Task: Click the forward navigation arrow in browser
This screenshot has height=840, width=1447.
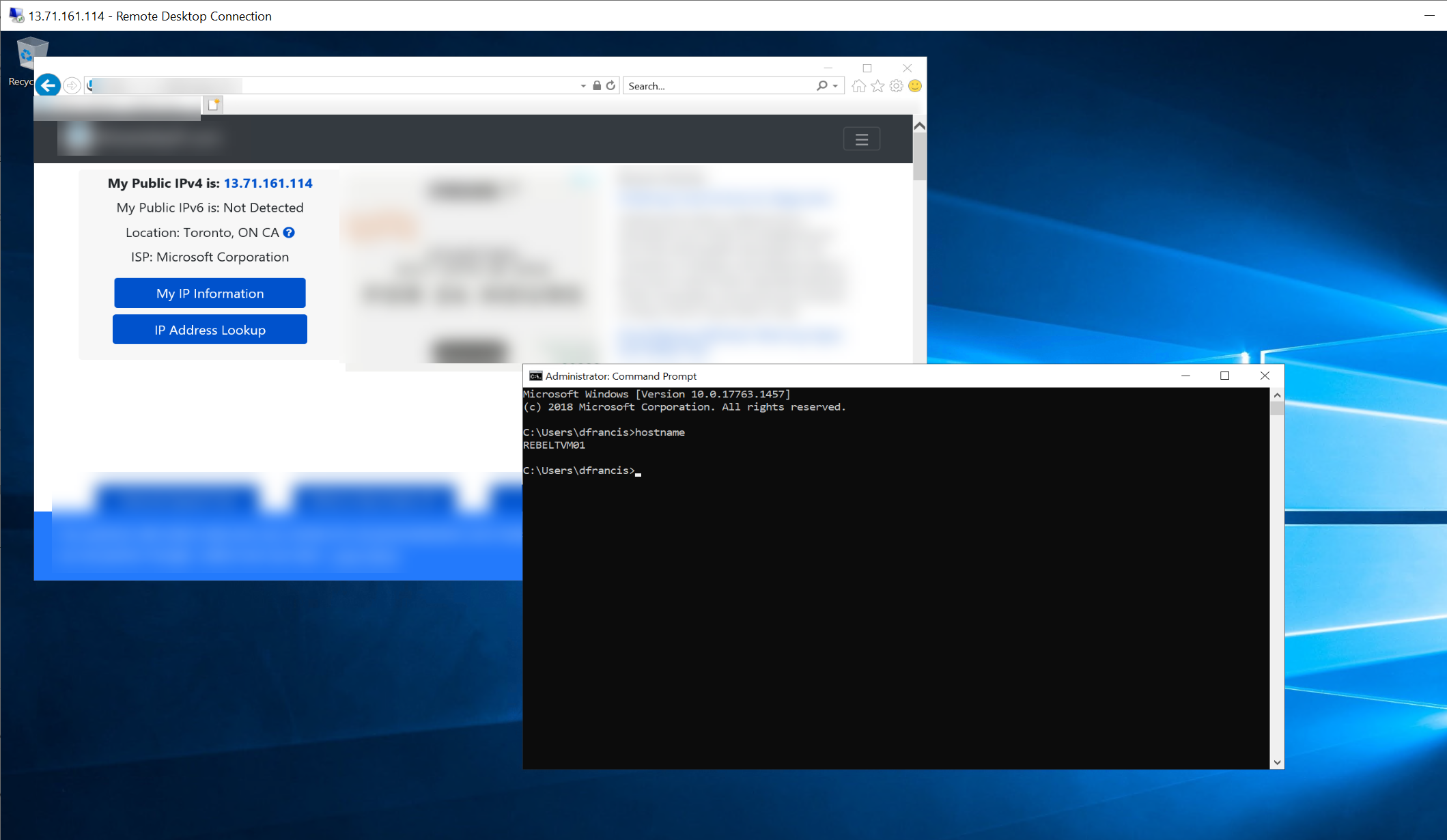Action: click(x=72, y=86)
